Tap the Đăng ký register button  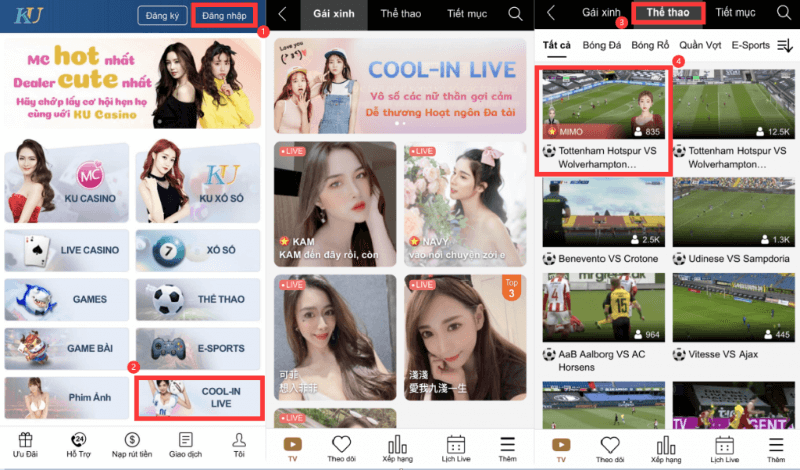pyautogui.click(x=162, y=16)
